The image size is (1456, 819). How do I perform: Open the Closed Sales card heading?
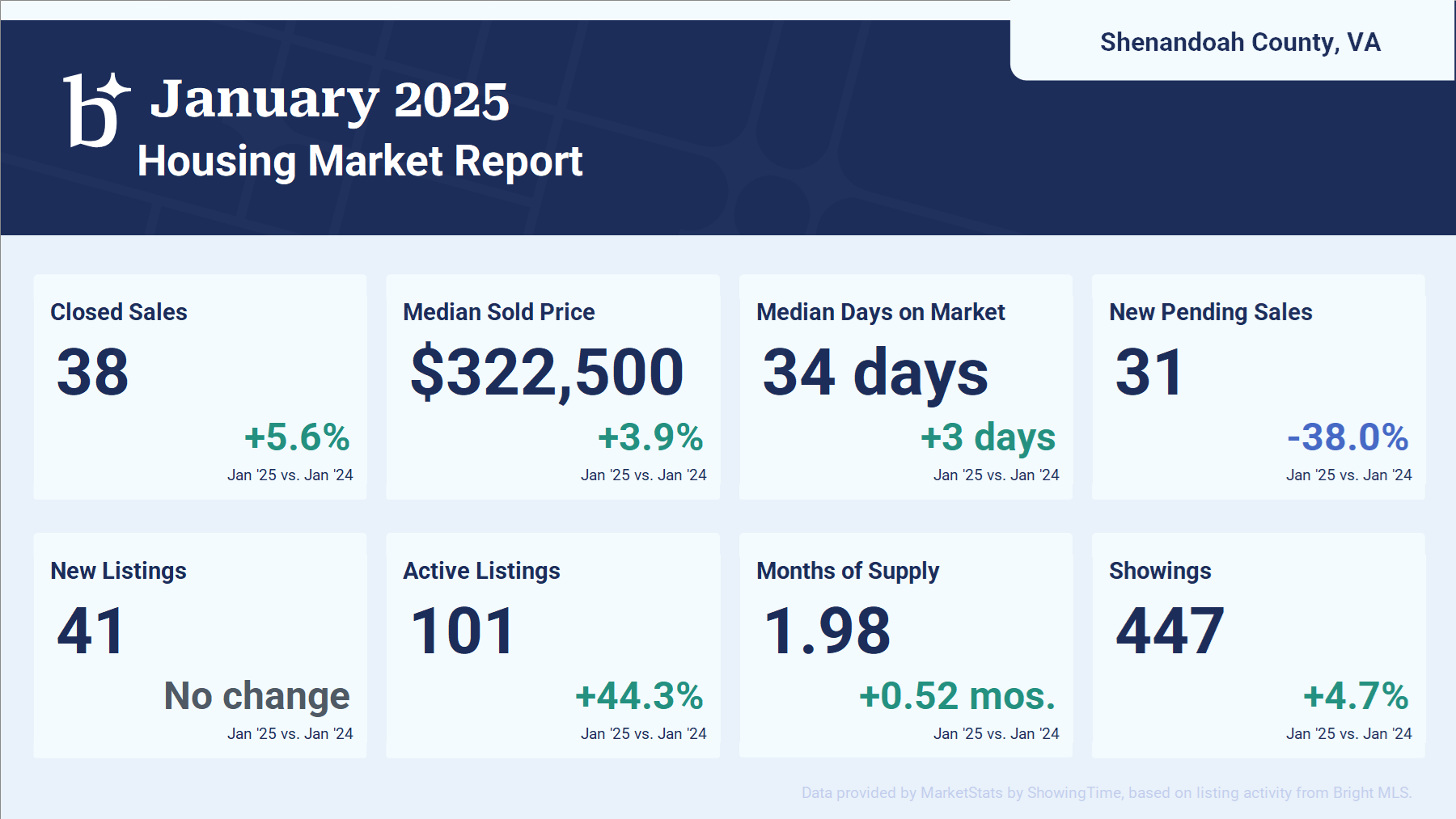119,312
